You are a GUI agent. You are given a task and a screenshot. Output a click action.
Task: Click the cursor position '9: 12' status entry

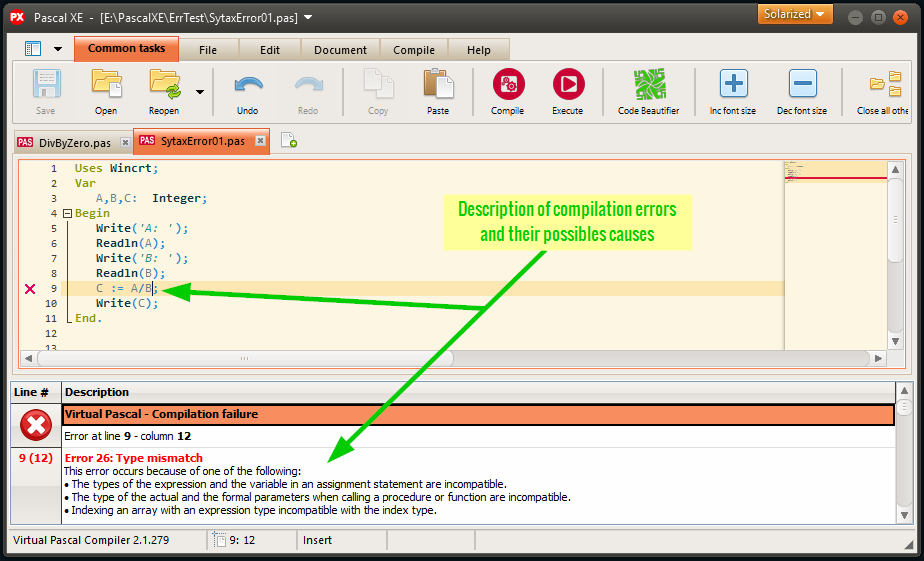[242, 540]
